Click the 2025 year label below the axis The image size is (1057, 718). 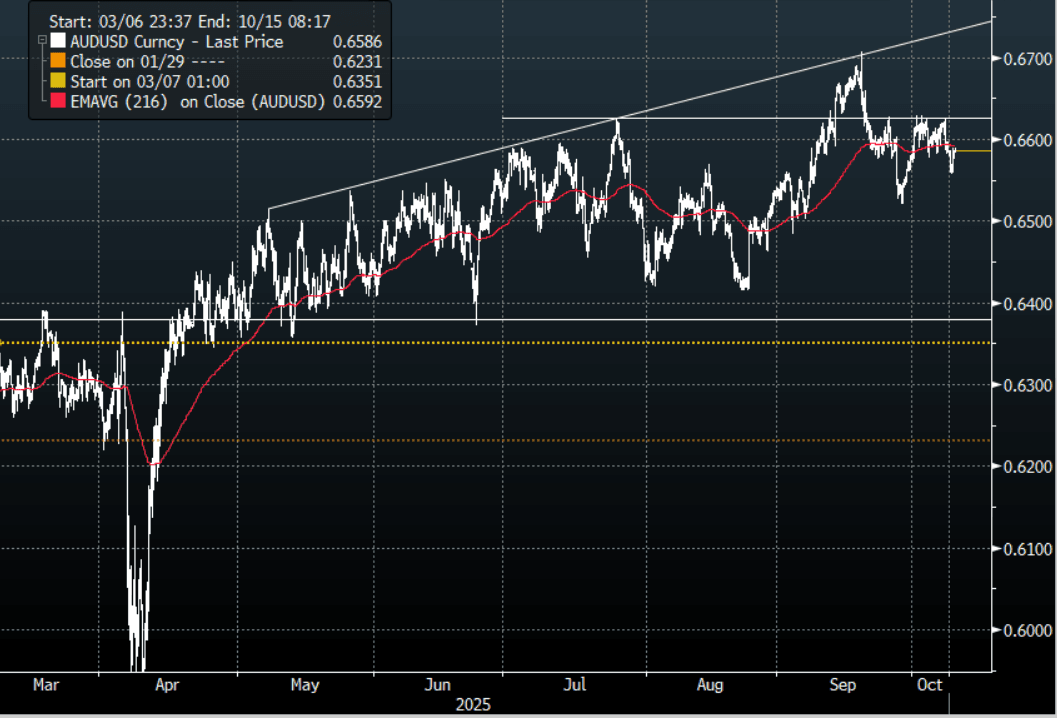(475, 704)
